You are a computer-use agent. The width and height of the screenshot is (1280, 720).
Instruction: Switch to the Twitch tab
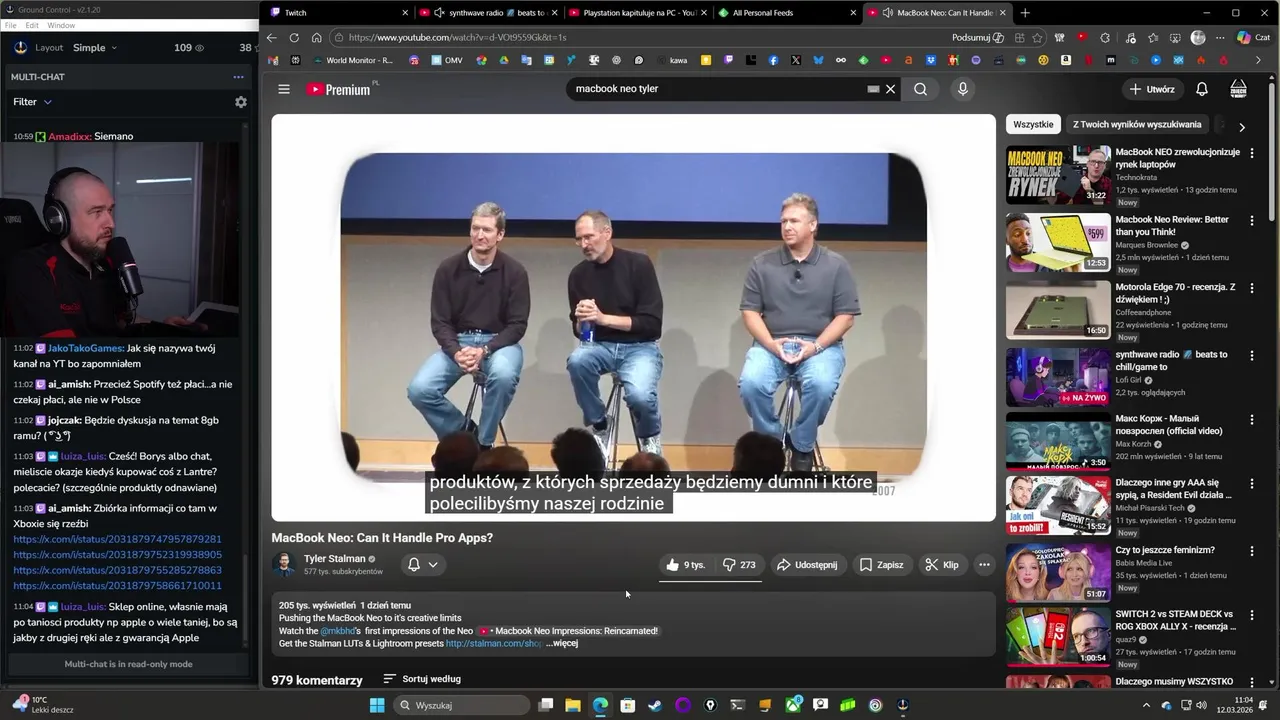335,13
